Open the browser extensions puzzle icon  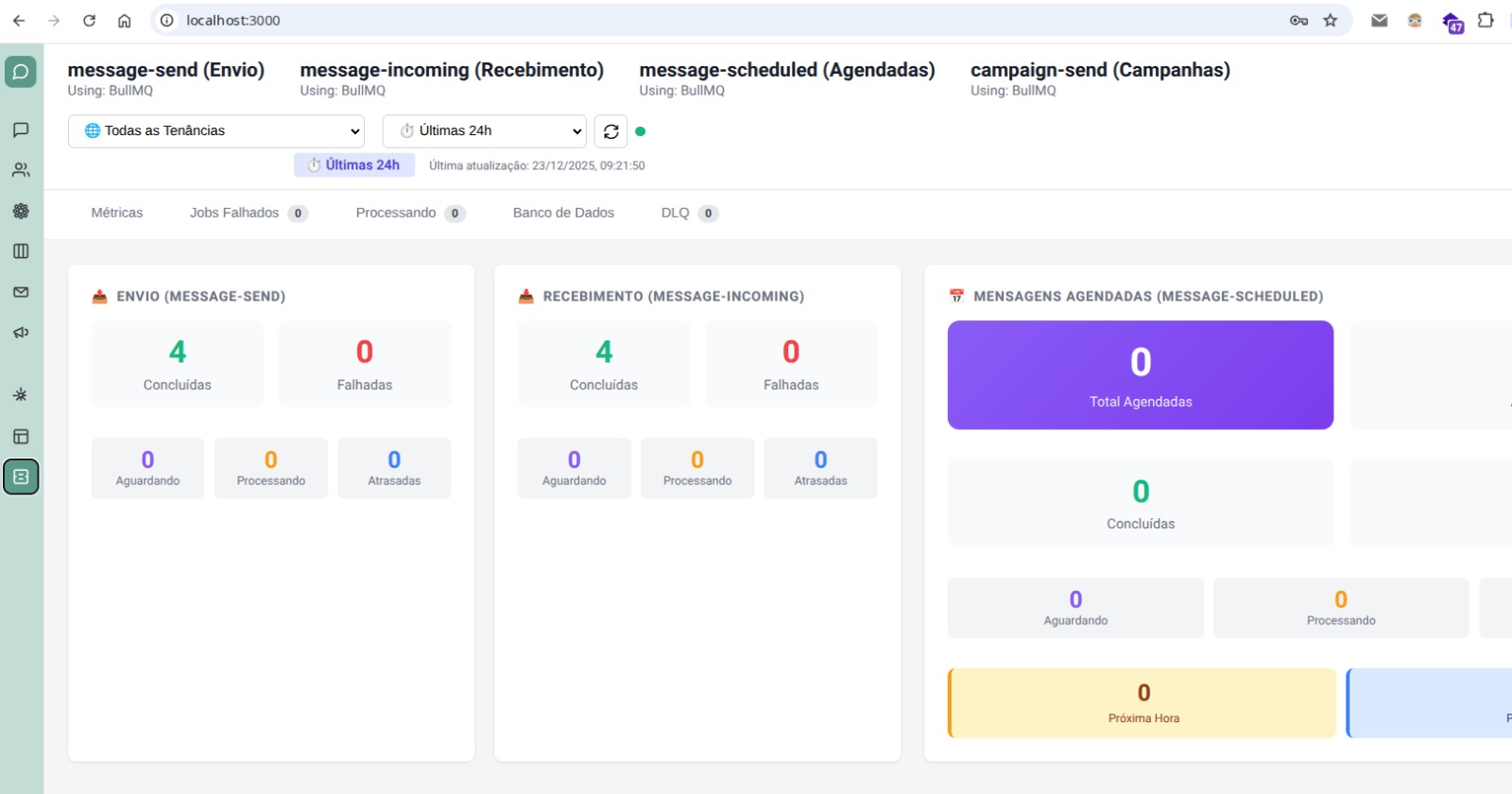coord(1486,21)
